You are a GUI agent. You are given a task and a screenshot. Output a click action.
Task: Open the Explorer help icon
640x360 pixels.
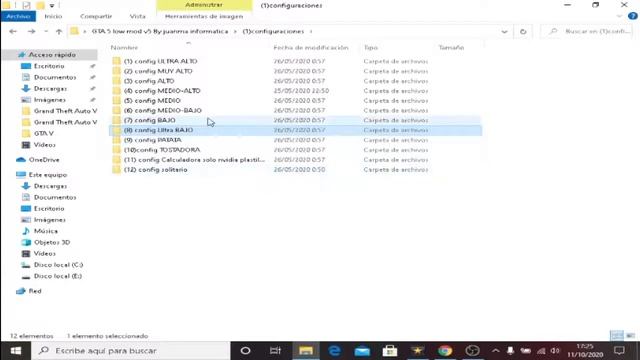[x=633, y=16]
